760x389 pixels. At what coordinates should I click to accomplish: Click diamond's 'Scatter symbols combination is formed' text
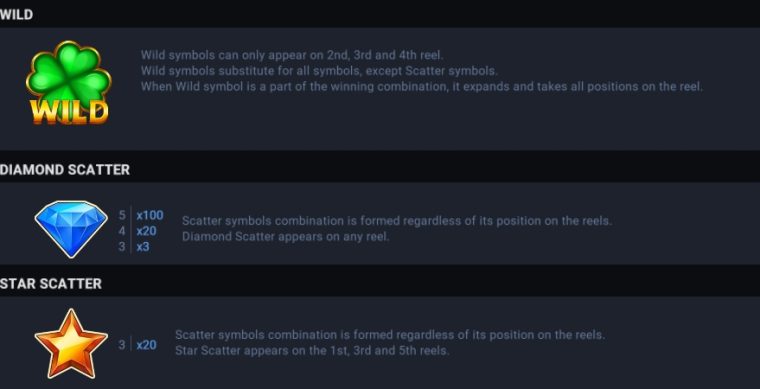click(x=397, y=221)
